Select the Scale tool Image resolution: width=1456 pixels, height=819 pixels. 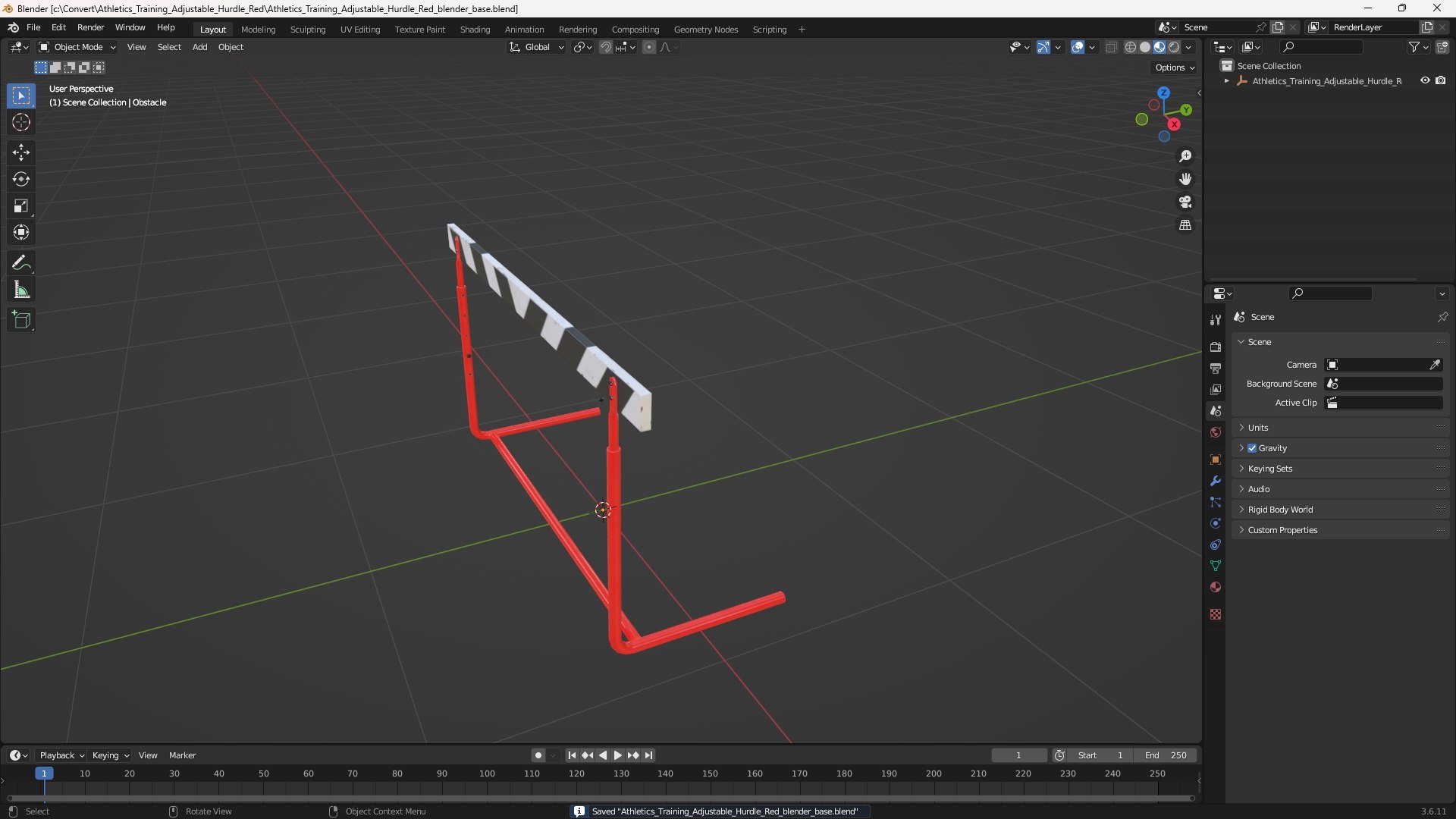pos(20,206)
